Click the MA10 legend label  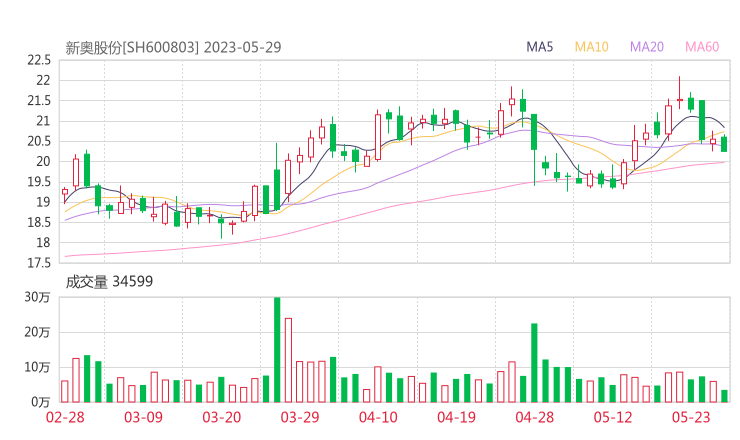[591, 47]
